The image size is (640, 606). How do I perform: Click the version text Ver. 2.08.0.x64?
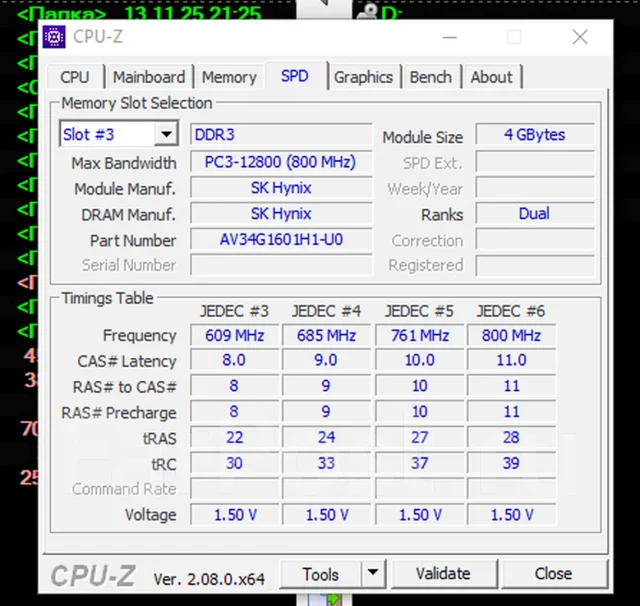[x=209, y=579]
